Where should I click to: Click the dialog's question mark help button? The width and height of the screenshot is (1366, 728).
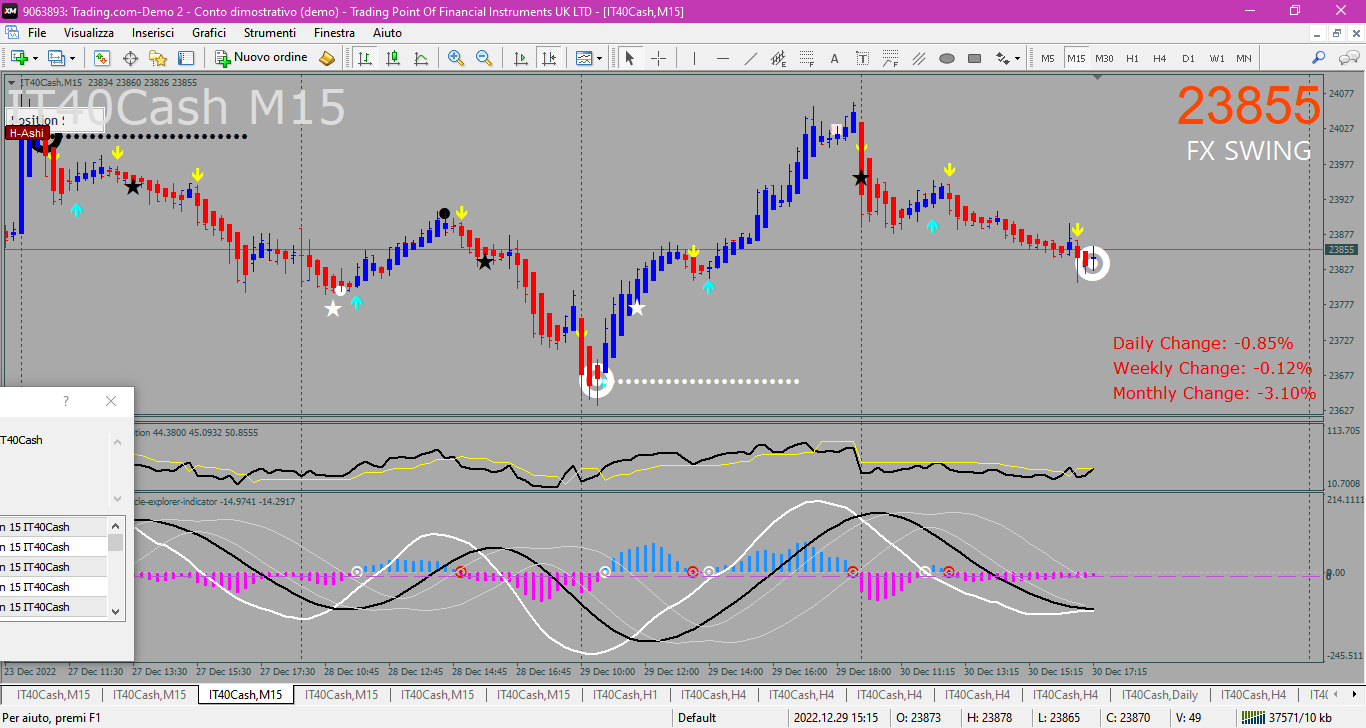(x=66, y=401)
